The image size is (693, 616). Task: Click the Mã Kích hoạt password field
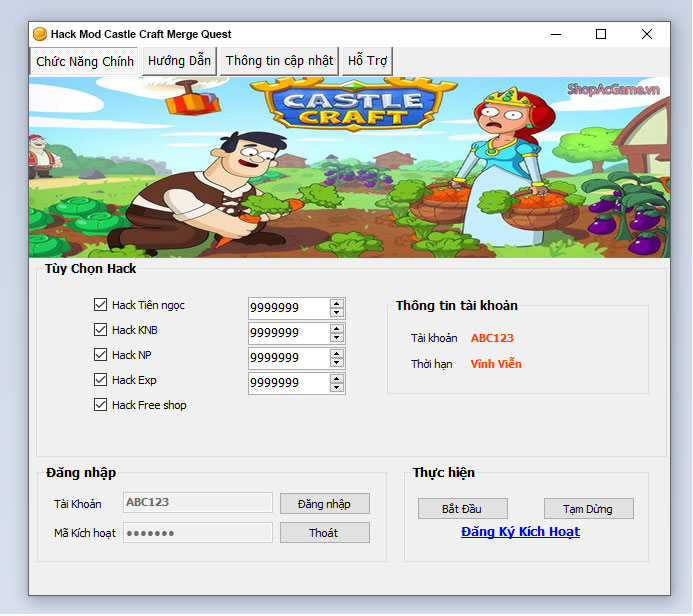198,532
